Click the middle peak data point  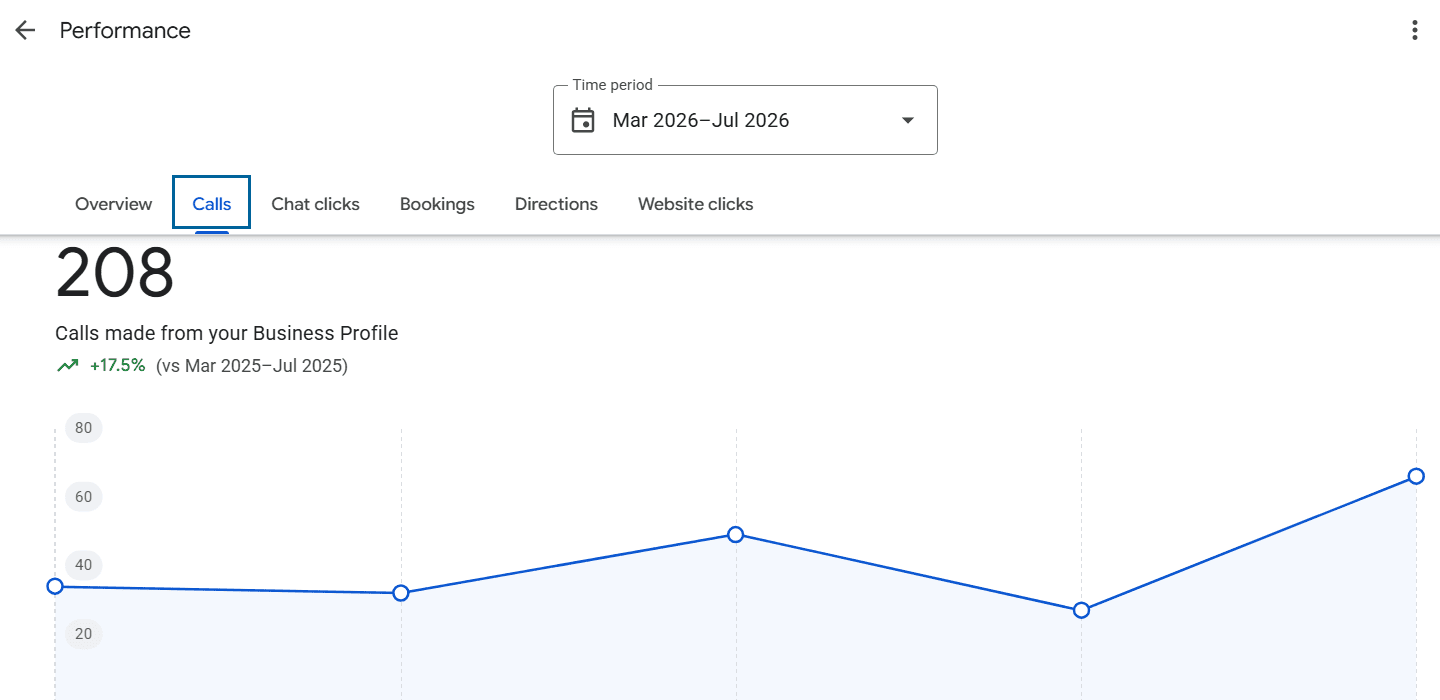click(736, 535)
